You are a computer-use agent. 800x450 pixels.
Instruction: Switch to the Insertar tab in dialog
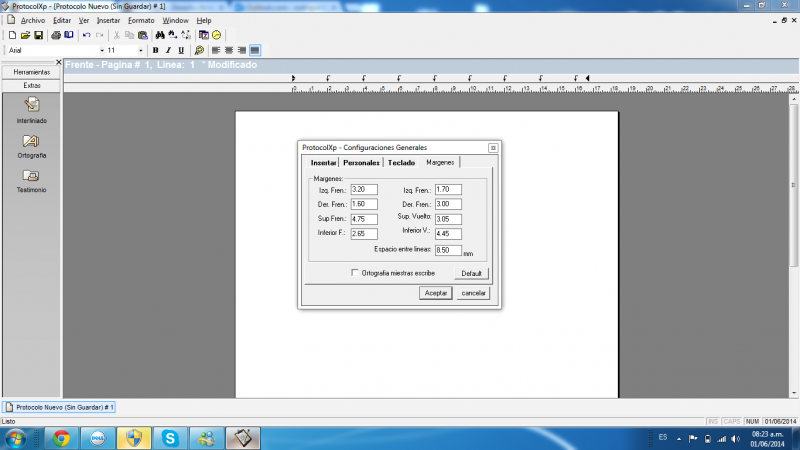tap(323, 163)
